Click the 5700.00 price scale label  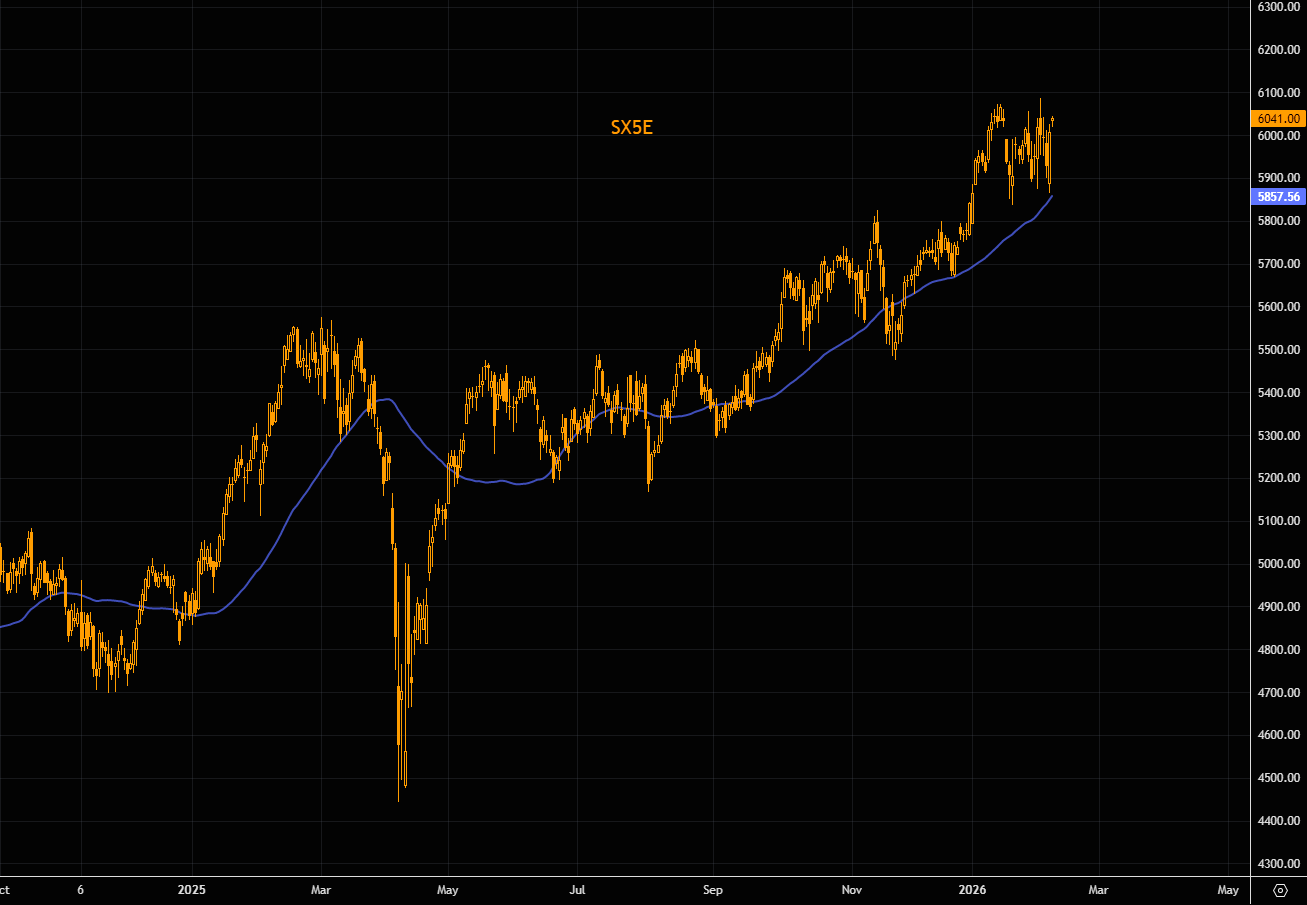[1279, 264]
